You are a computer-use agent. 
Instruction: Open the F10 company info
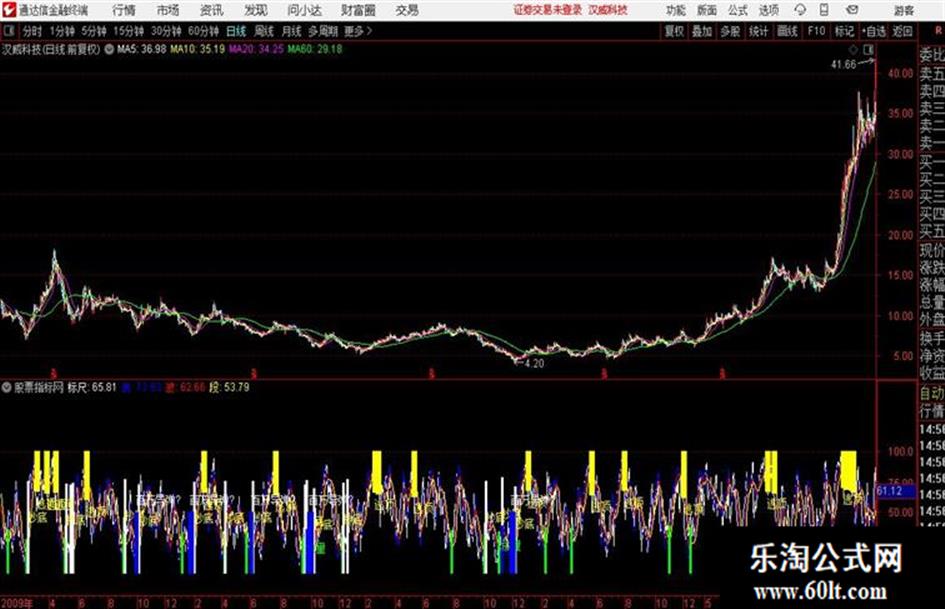[x=816, y=31]
